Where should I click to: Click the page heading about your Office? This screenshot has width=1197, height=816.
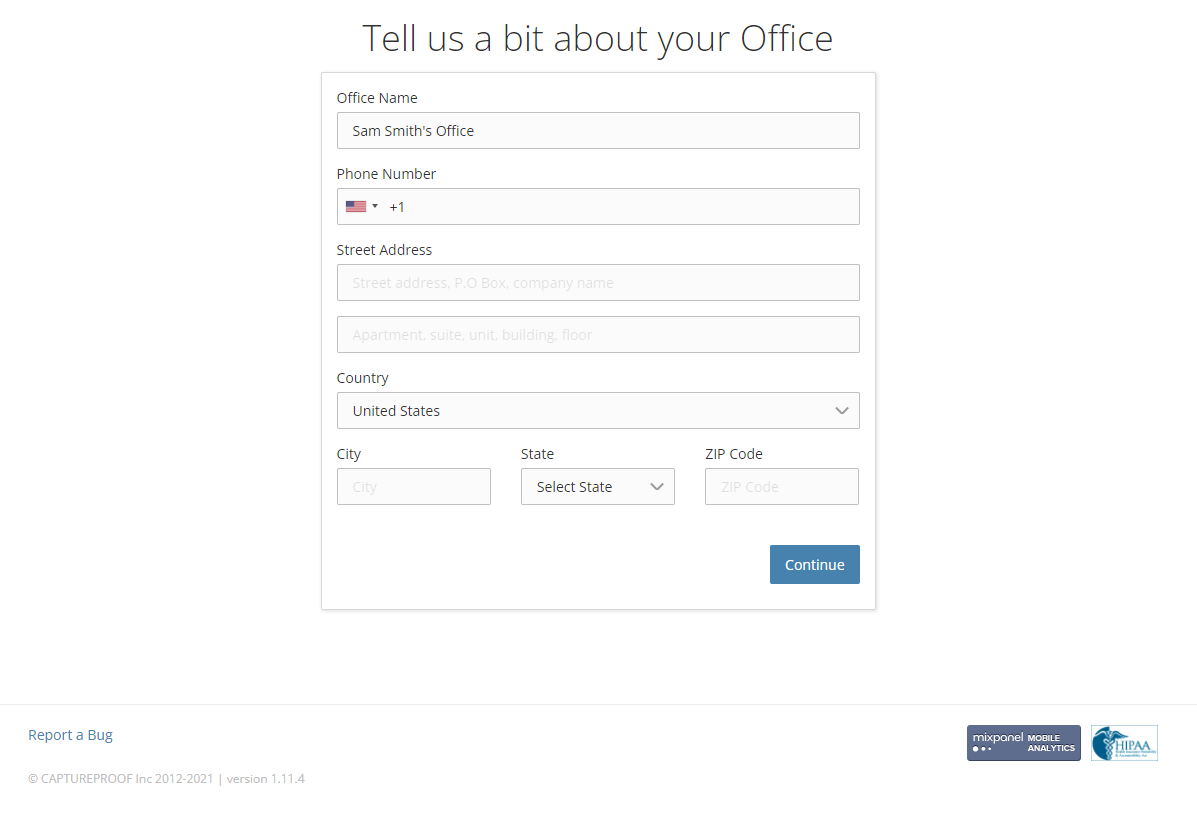(x=597, y=38)
